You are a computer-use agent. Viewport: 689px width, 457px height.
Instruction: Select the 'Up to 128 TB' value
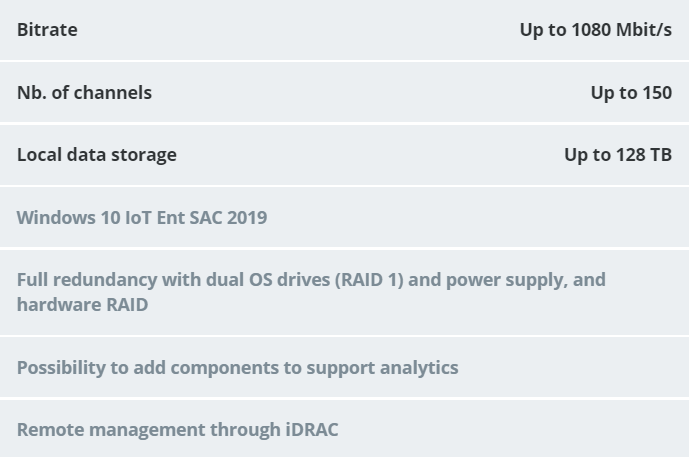click(617, 154)
